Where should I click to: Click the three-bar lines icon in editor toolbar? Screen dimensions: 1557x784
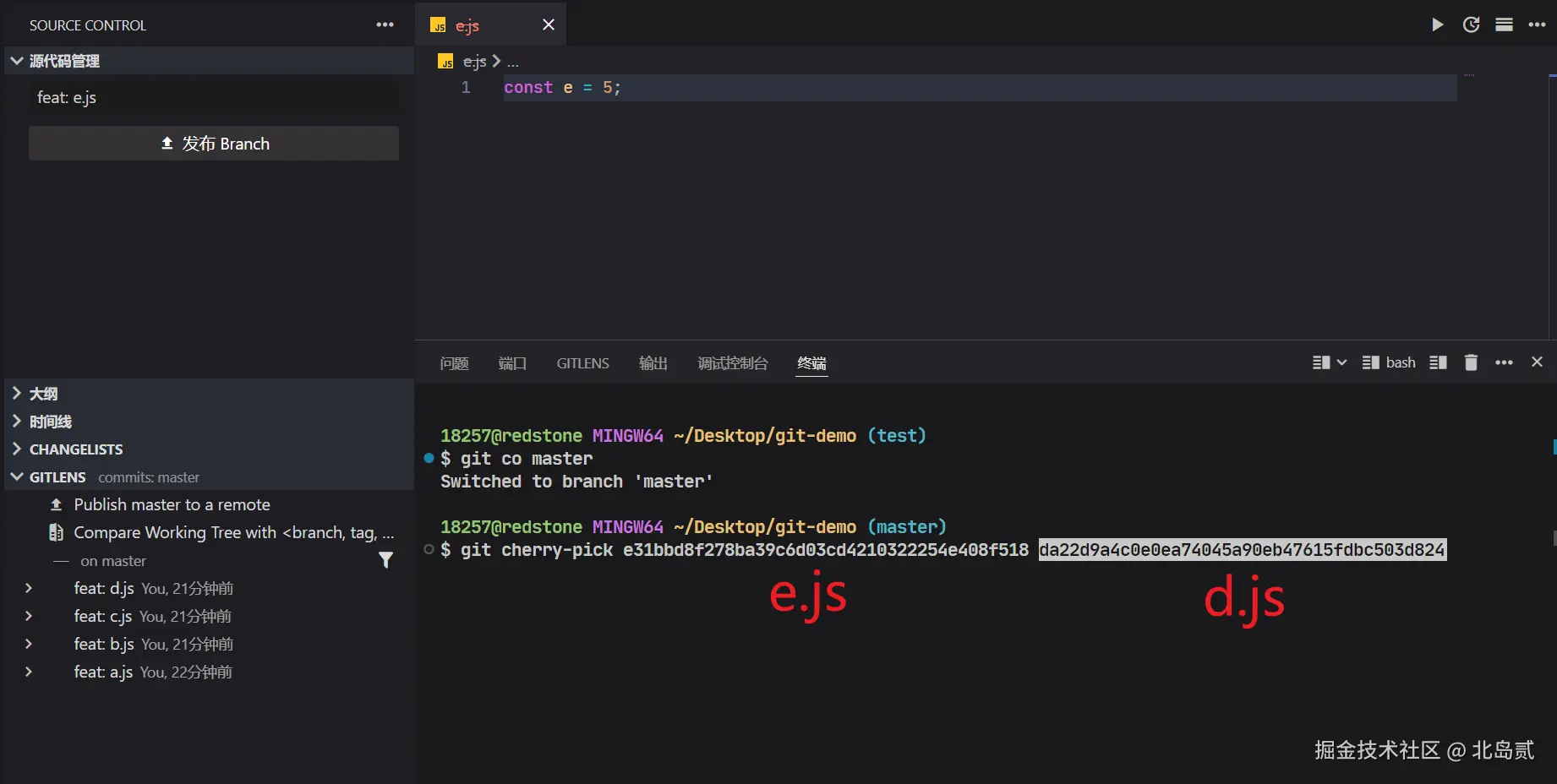tap(1504, 24)
